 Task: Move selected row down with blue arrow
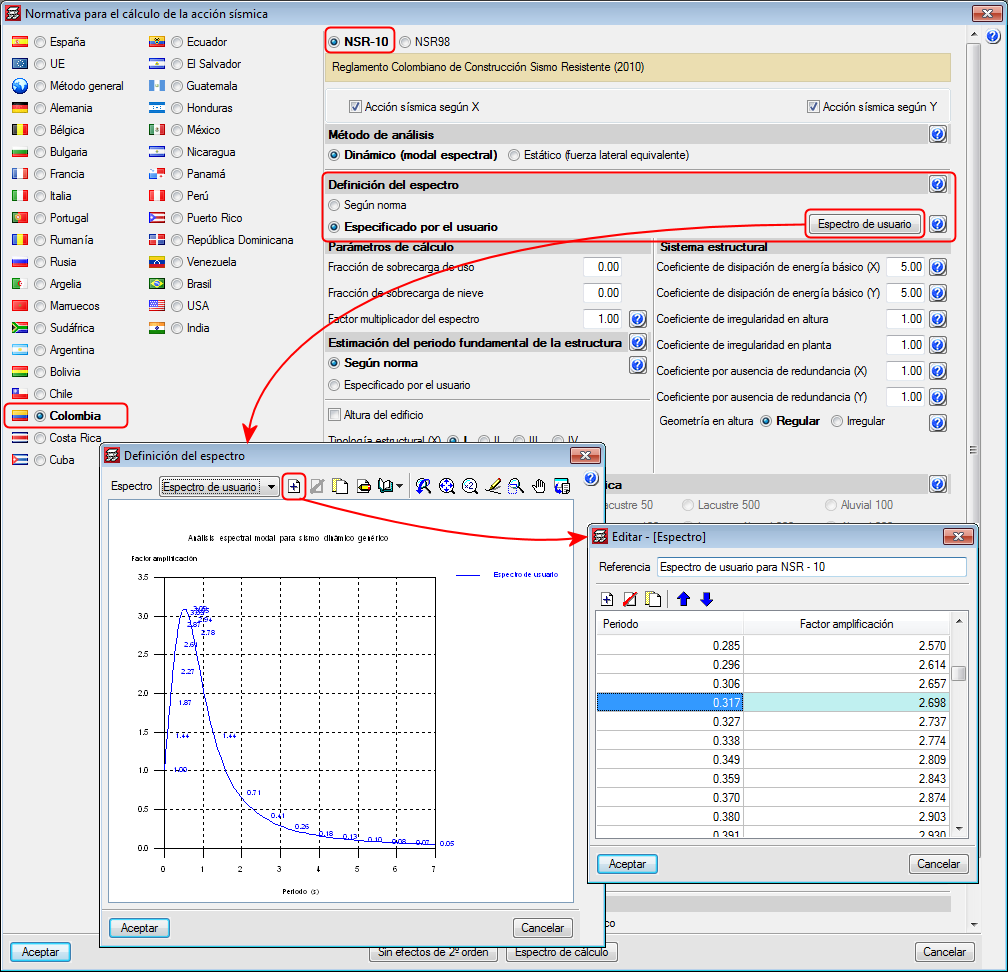tap(706, 599)
